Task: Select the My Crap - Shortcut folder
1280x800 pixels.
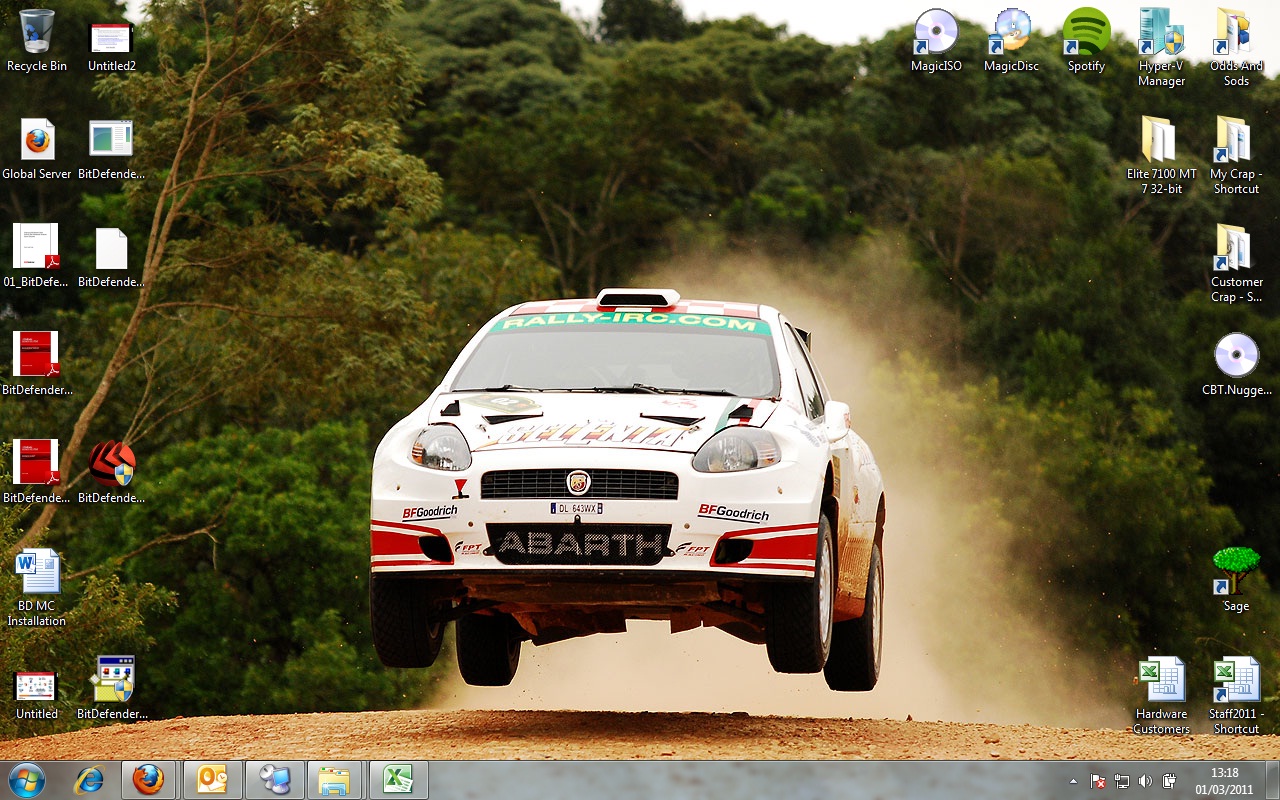Action: tap(1236, 156)
